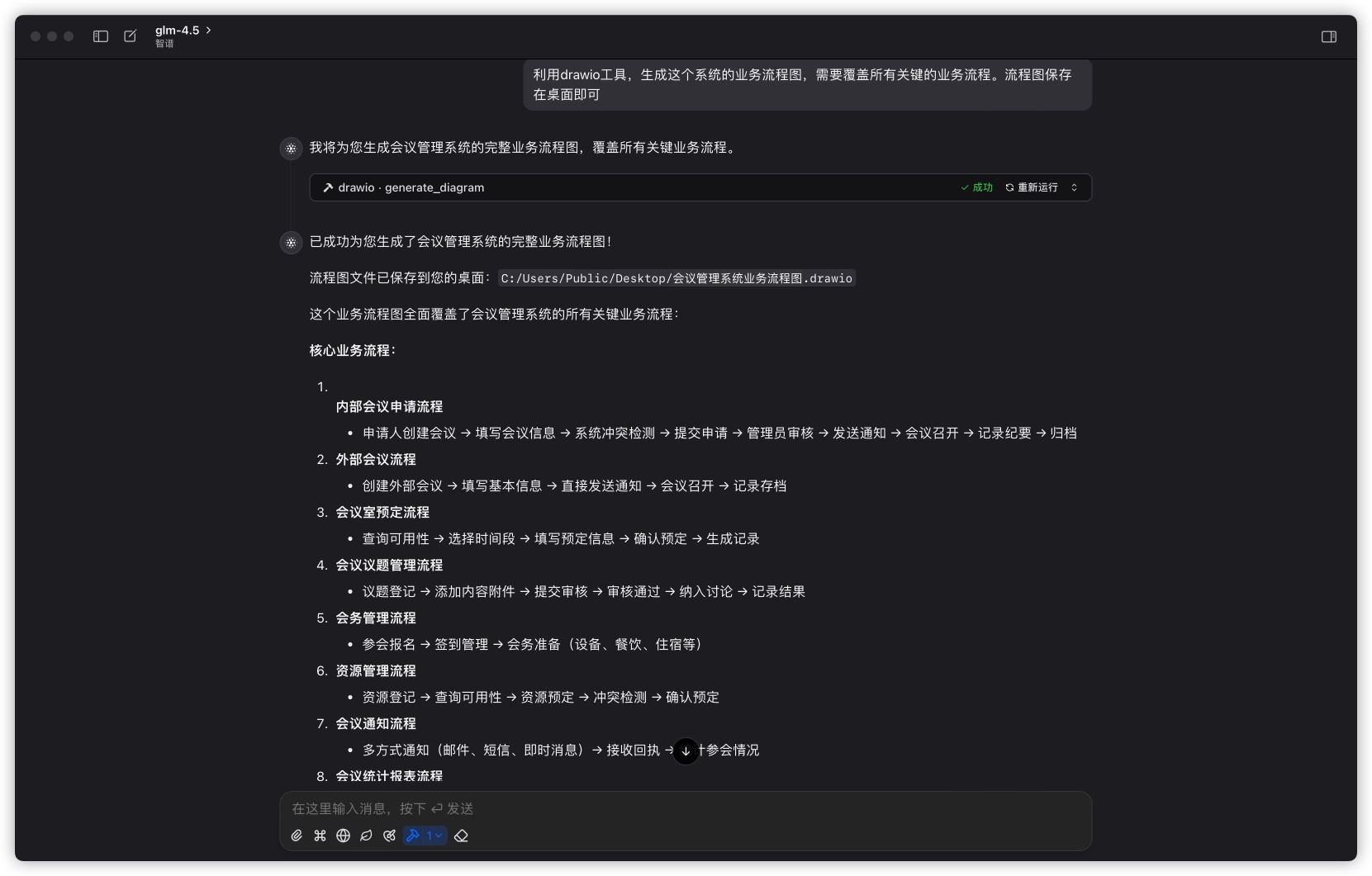Open a new chat with the compose icon

pos(130,36)
